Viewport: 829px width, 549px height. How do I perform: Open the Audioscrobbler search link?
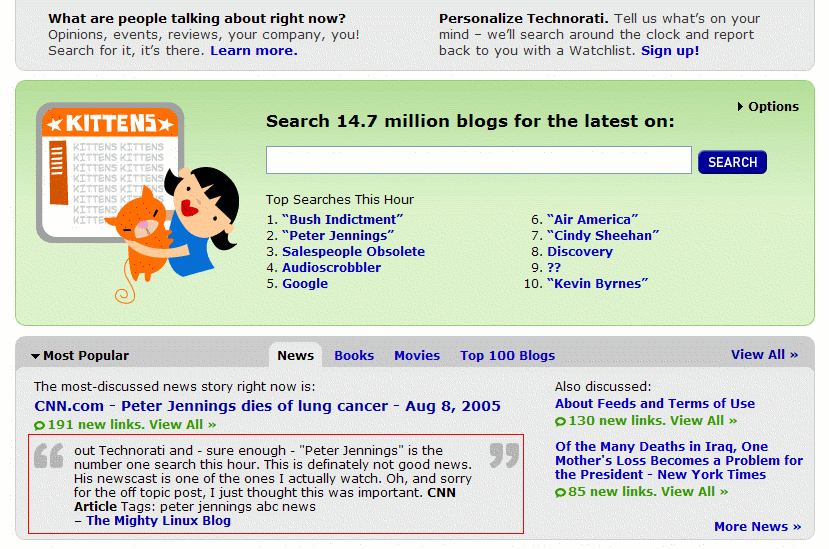pyautogui.click(x=331, y=268)
